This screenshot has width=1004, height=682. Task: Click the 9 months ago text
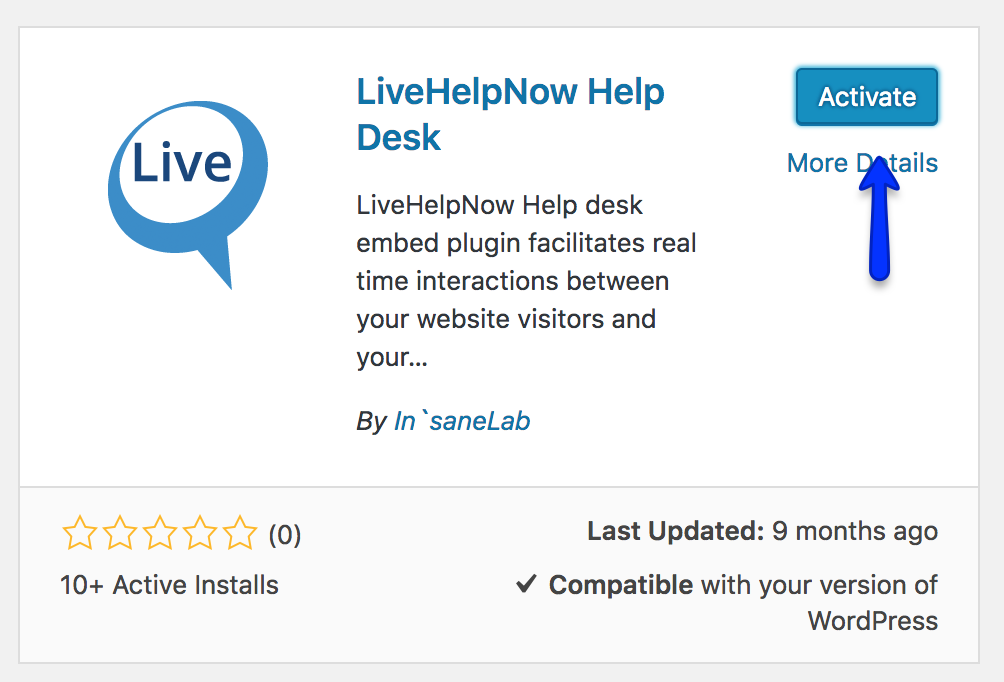click(855, 532)
